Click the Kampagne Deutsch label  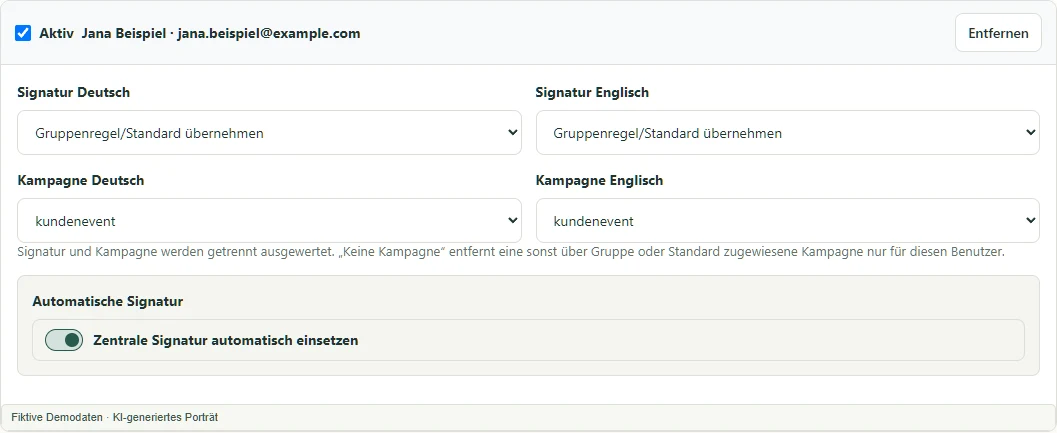pos(80,180)
